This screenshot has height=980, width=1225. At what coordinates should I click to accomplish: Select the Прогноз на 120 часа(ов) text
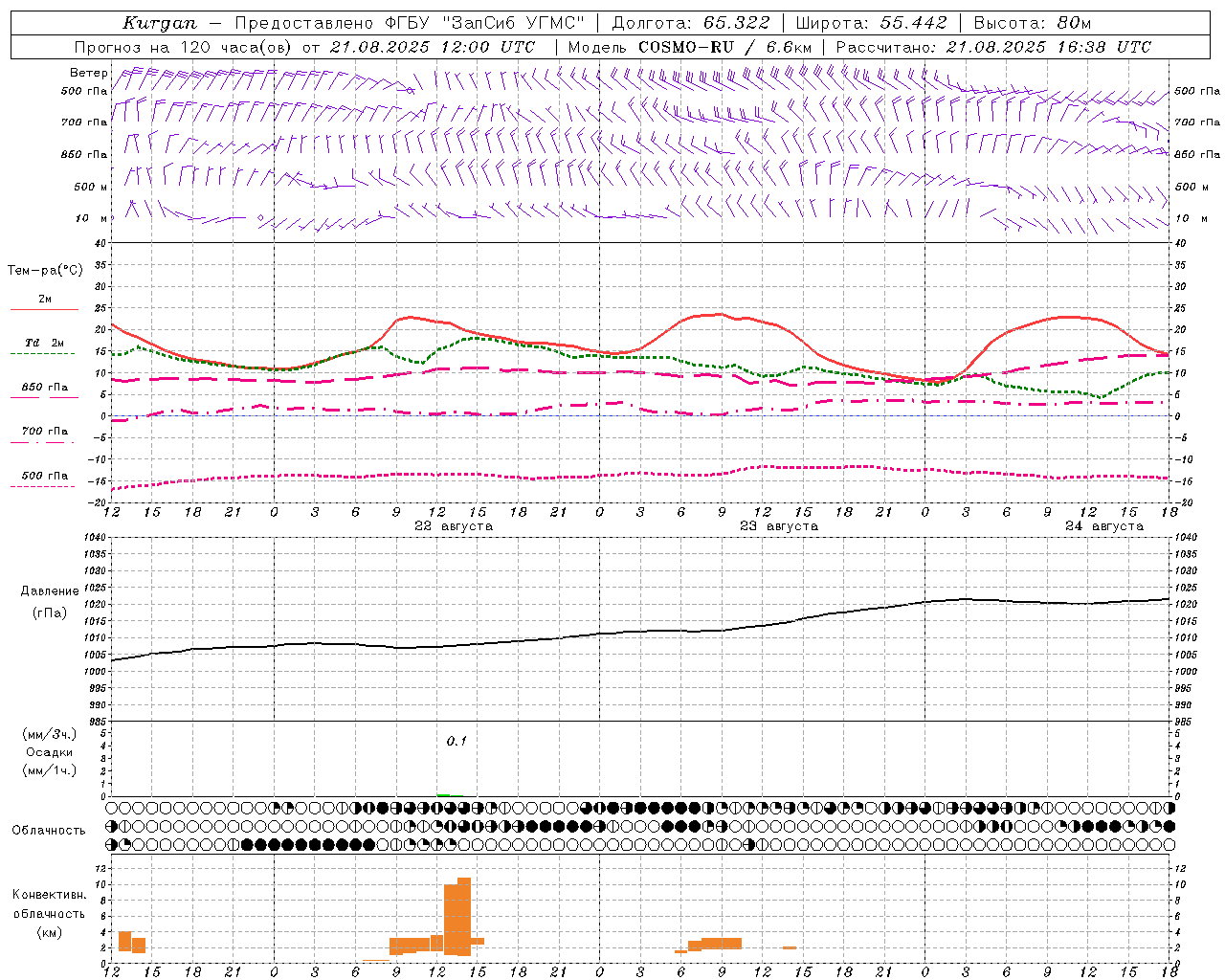(185, 47)
